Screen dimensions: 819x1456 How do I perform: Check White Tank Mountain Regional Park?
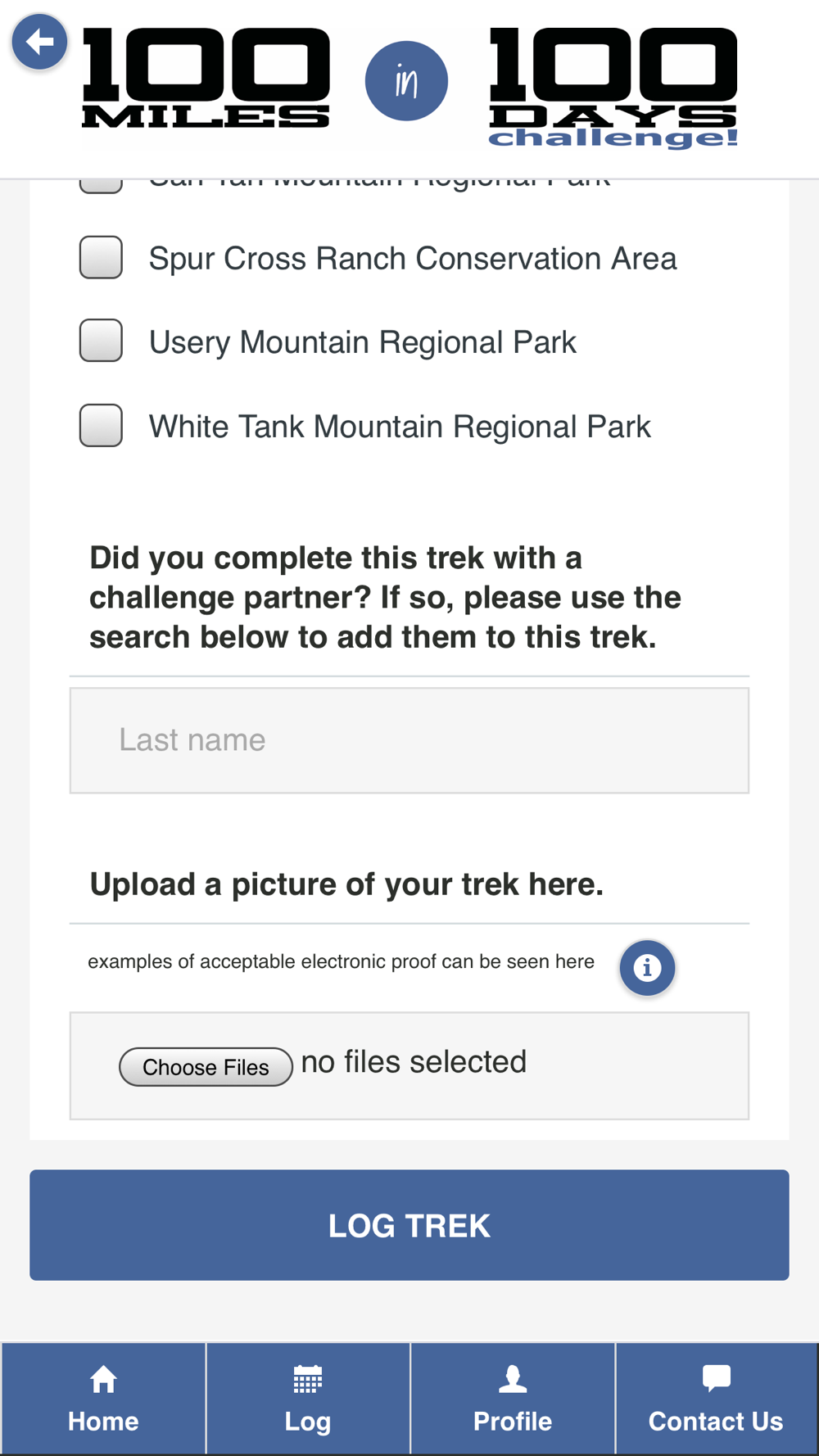[101, 425]
